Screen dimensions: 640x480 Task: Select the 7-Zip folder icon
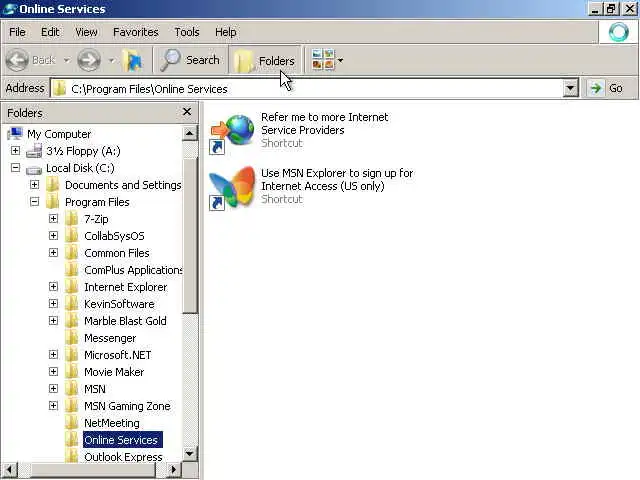click(71, 219)
